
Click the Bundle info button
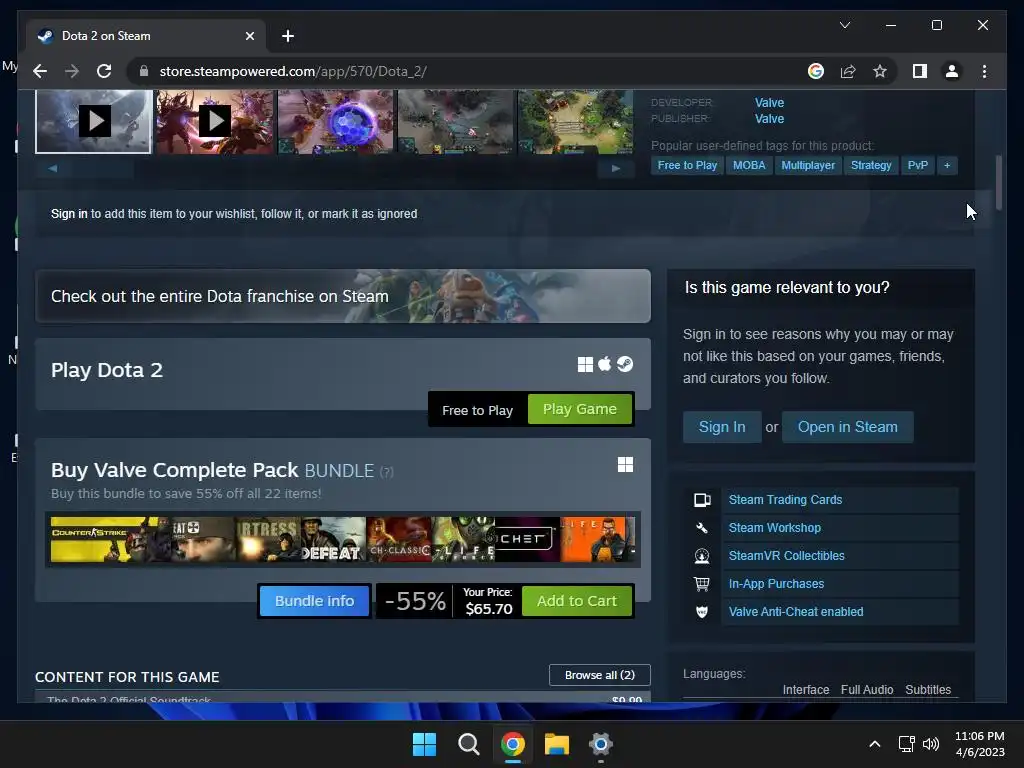click(315, 601)
